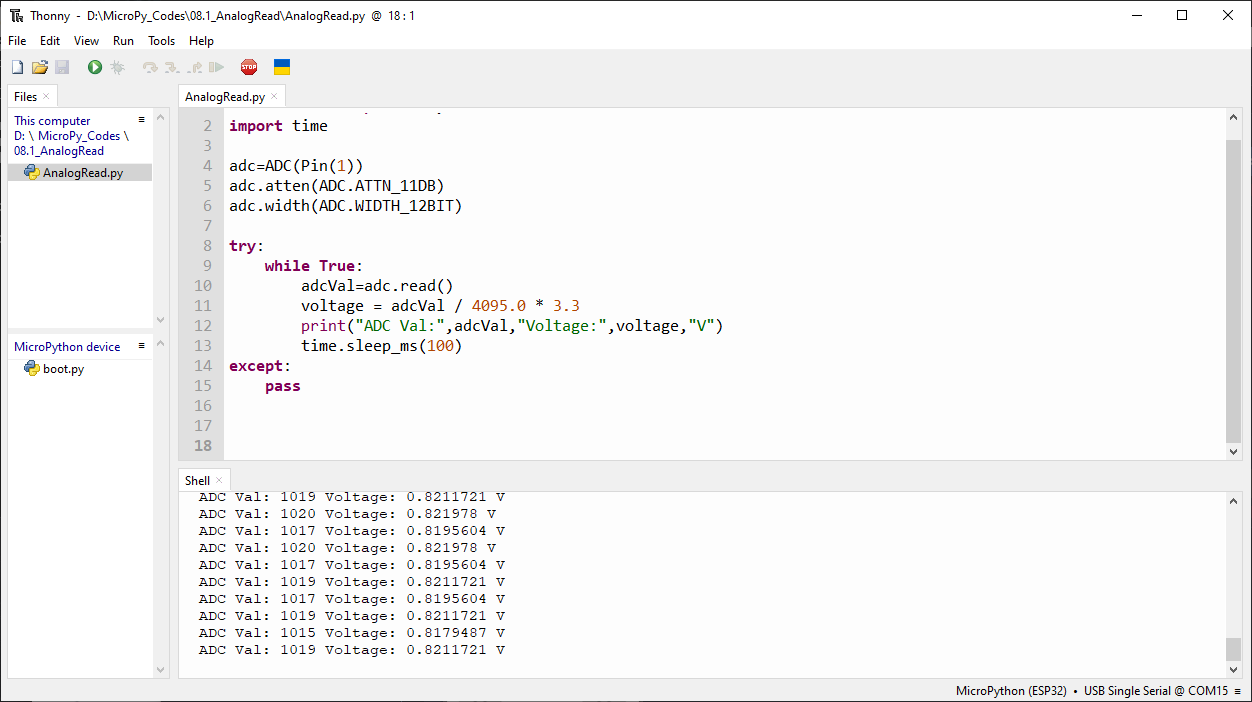Open a file using the folder icon
This screenshot has height=702, width=1252.
40,67
